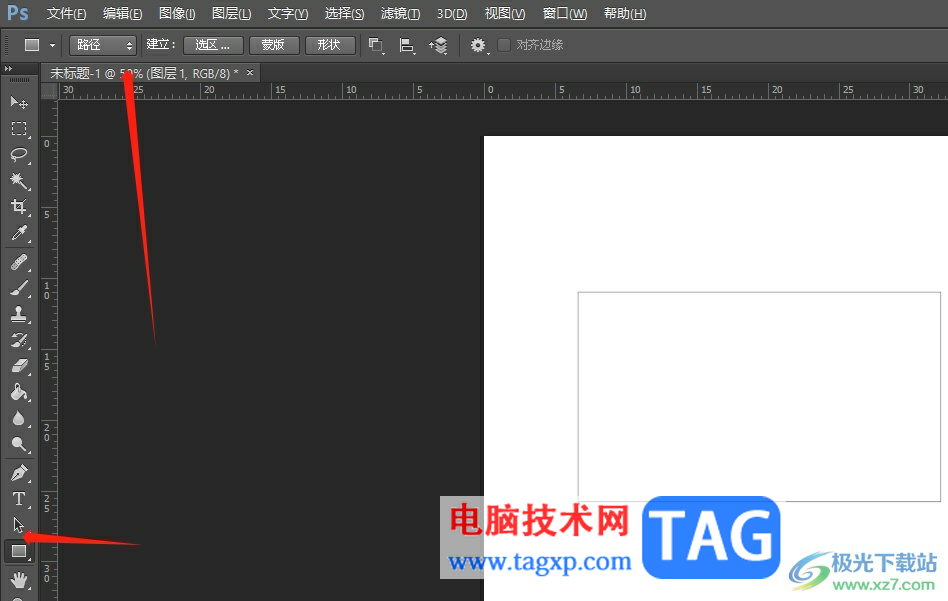948x601 pixels.
Task: Open path alignment options
Action: (x=407, y=45)
